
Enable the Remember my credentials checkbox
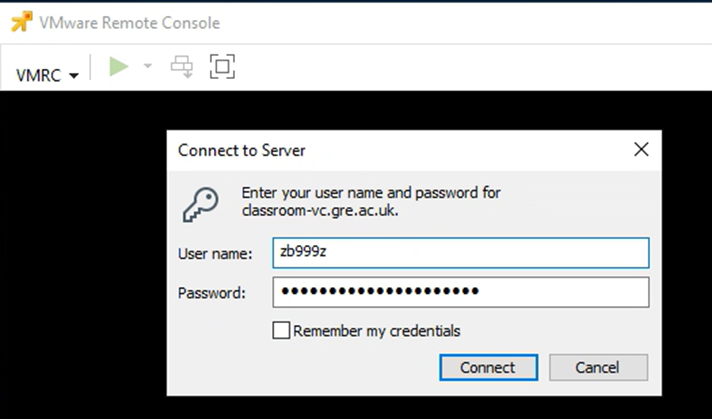pos(281,331)
